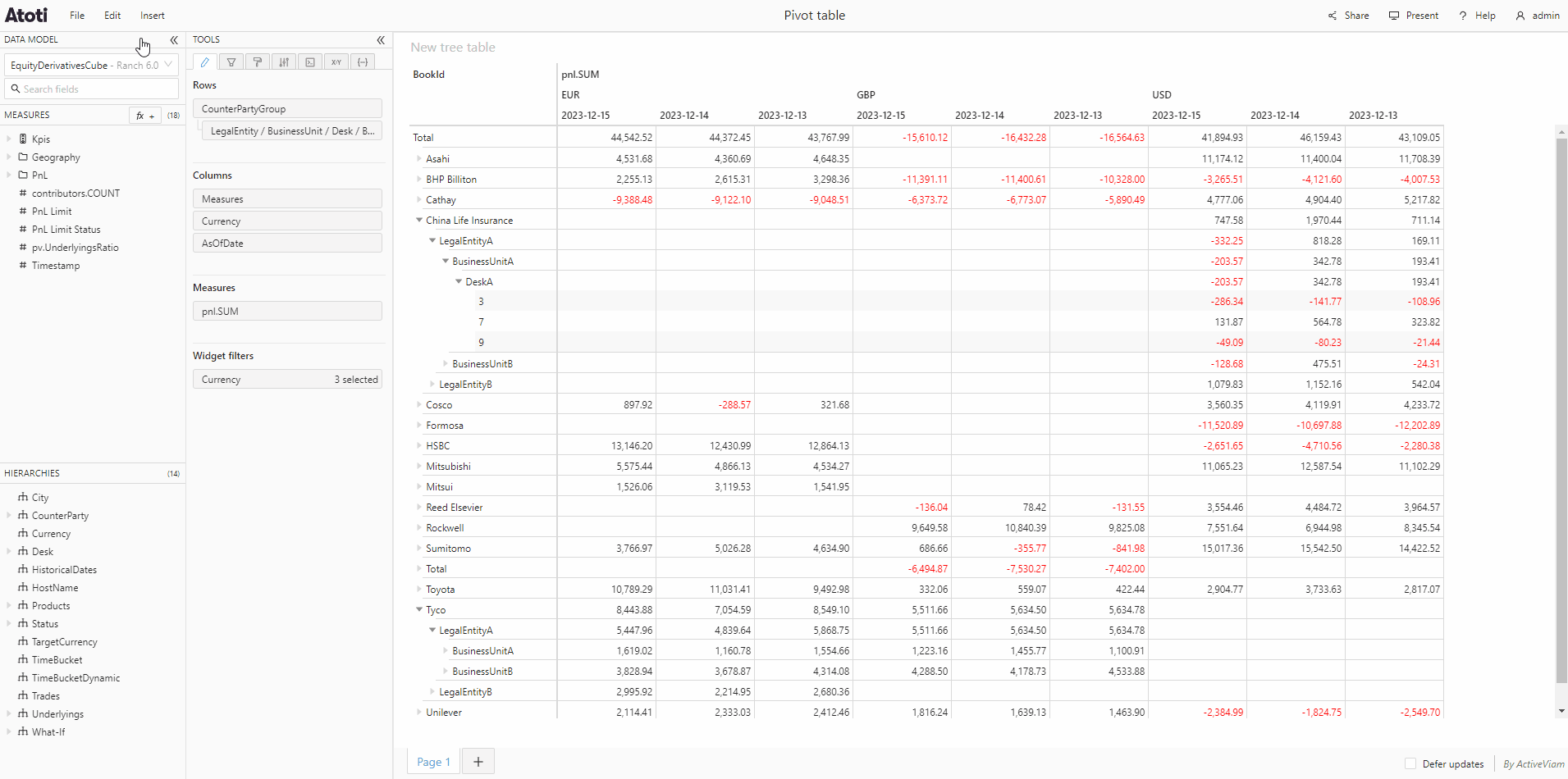This screenshot has width=1568, height=779.
Task: Click the vertical scrollbar of the table
Action: (1561, 410)
